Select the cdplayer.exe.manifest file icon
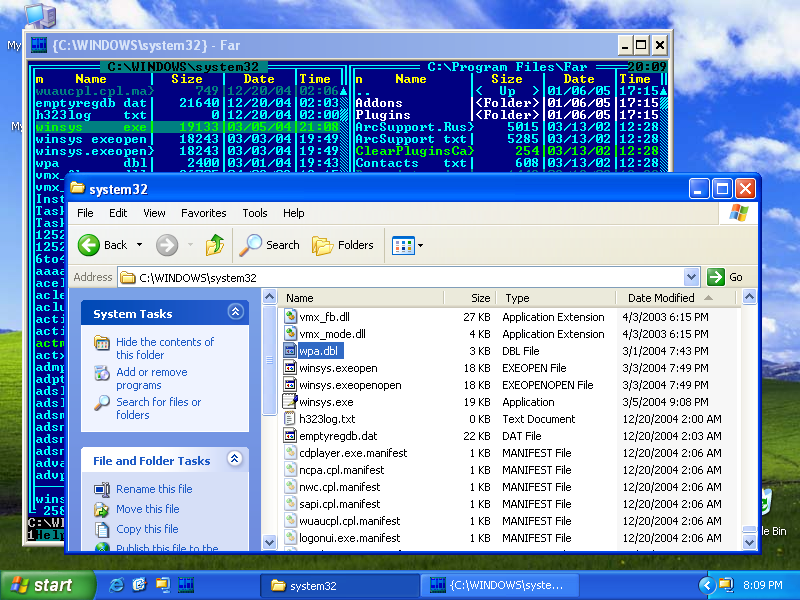 [x=290, y=453]
